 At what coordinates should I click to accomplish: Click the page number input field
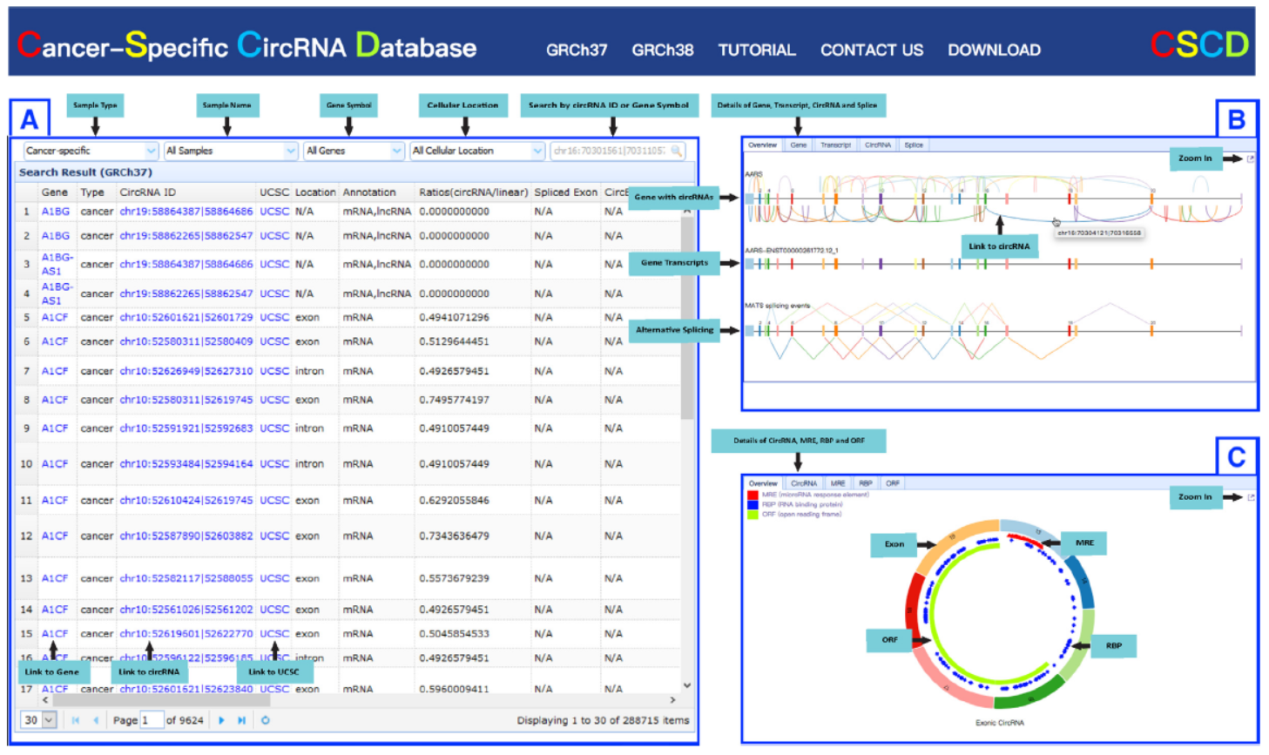pos(151,720)
